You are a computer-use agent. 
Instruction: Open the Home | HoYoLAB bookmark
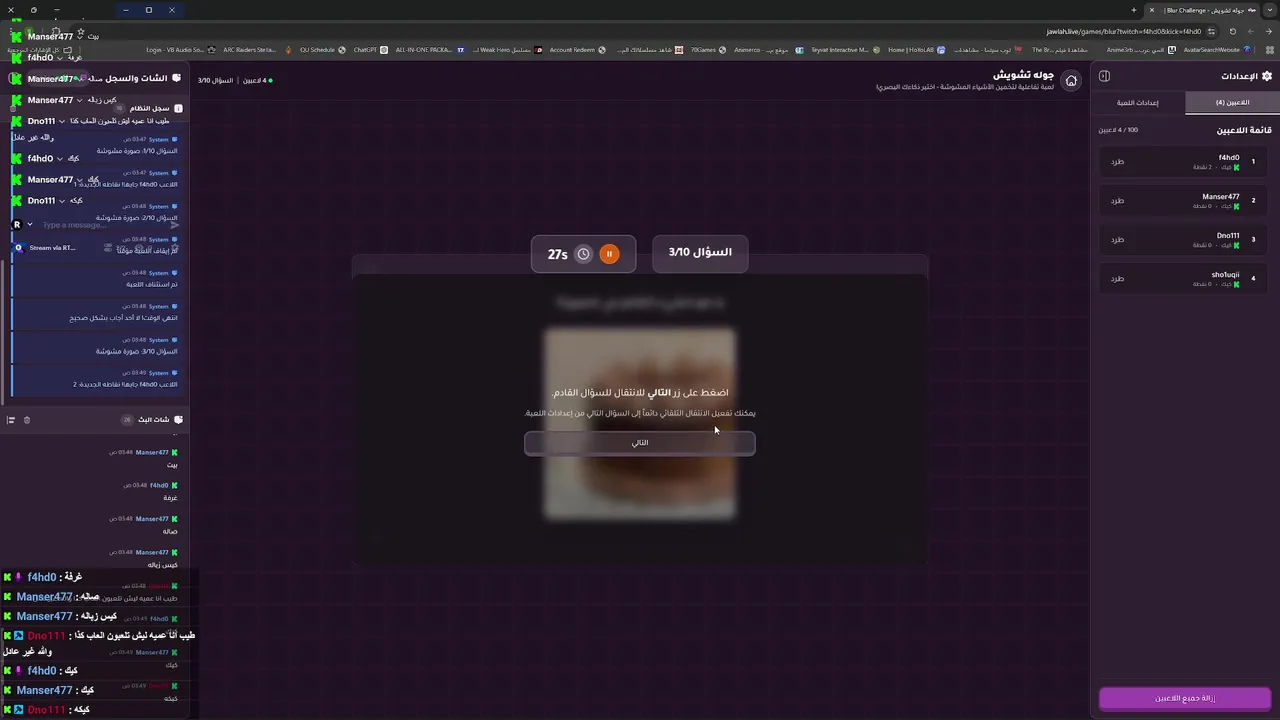pyautogui.click(x=916, y=49)
